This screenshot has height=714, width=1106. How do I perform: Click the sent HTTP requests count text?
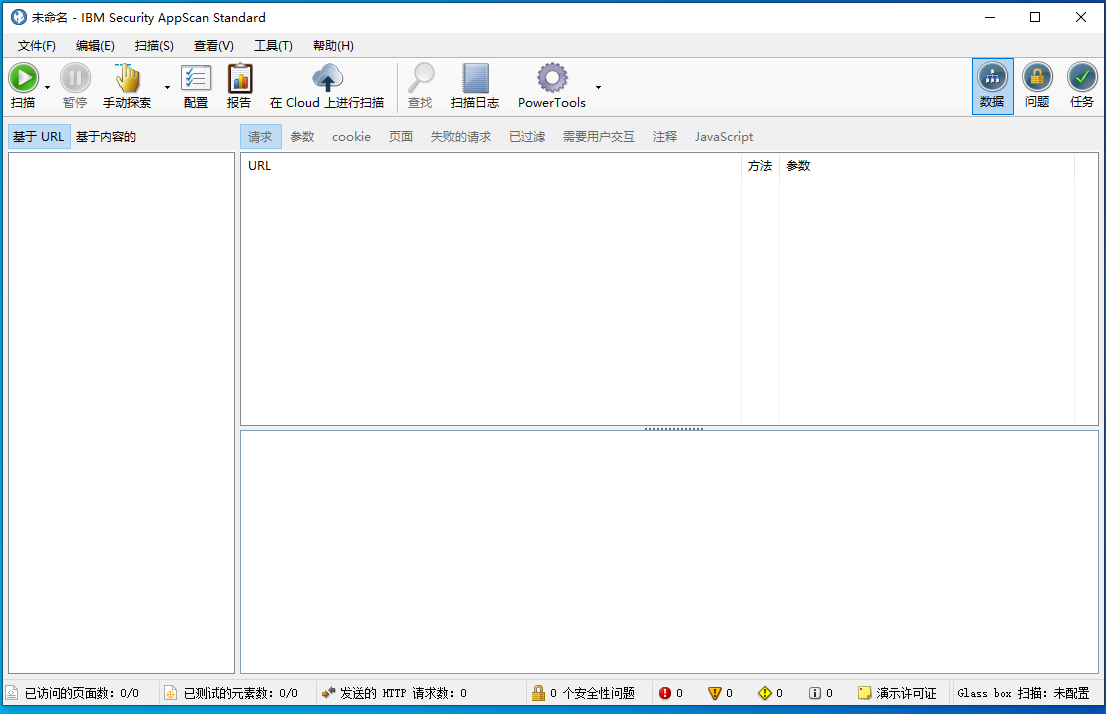[x=403, y=694]
